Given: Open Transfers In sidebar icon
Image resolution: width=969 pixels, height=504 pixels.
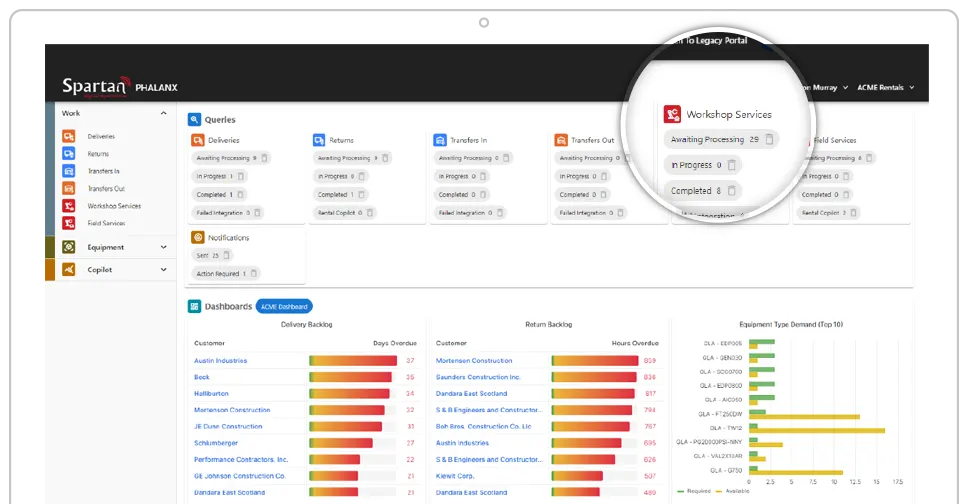Looking at the screenshot, I should tap(69, 171).
